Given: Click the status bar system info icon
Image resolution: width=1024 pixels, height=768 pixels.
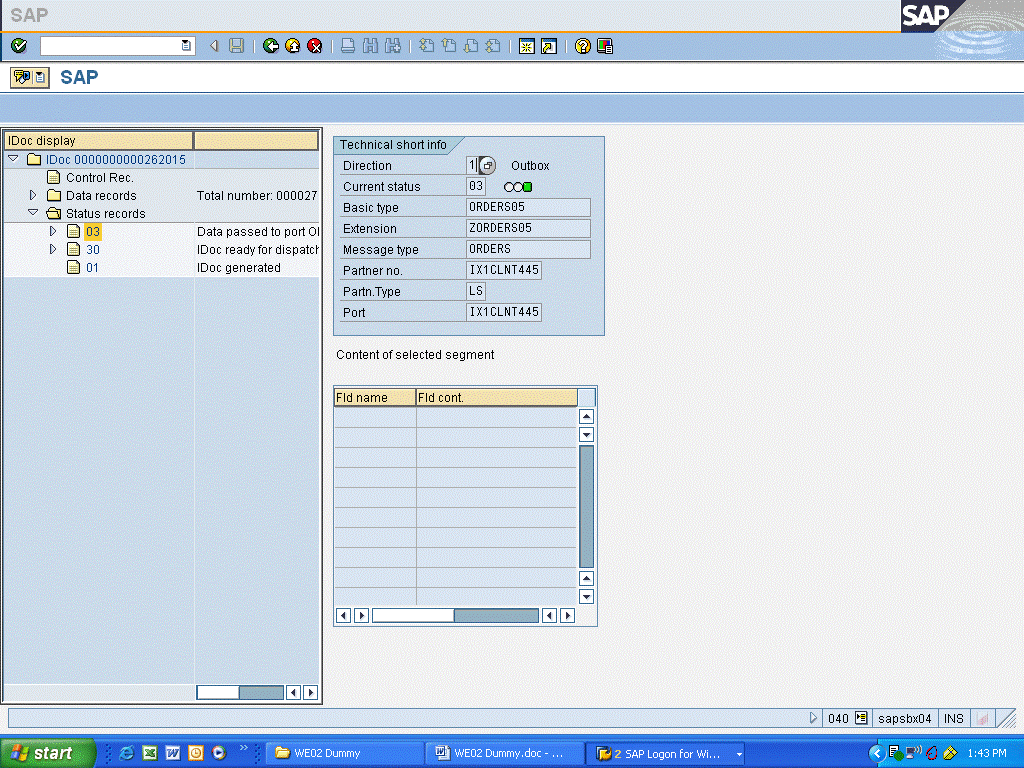Looking at the screenshot, I should [861, 718].
